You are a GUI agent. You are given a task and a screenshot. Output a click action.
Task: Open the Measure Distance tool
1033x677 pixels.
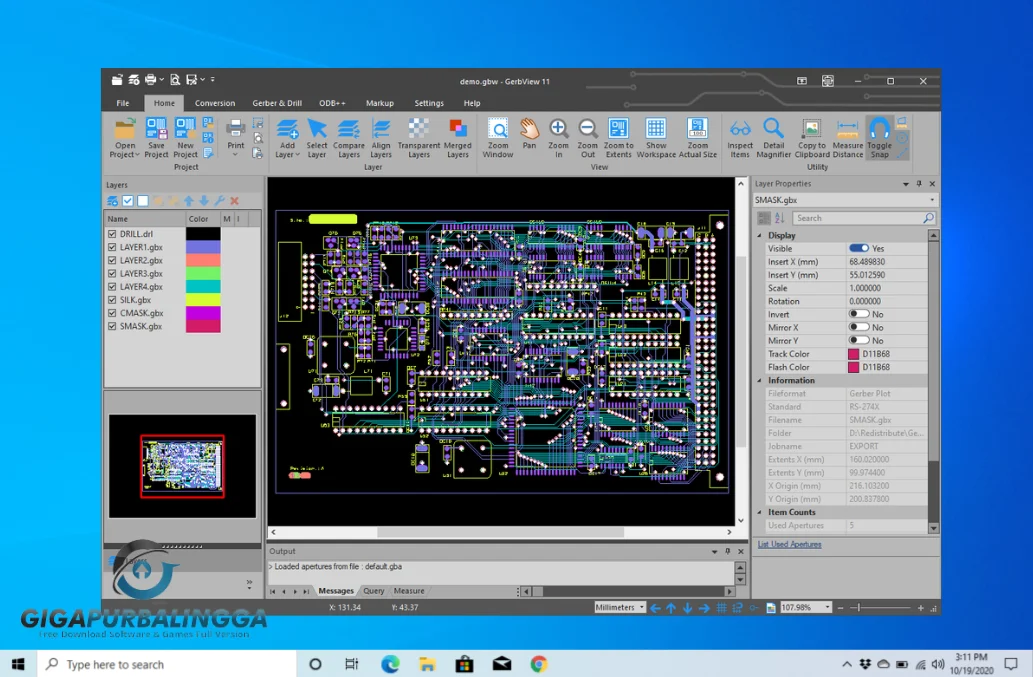(847, 129)
